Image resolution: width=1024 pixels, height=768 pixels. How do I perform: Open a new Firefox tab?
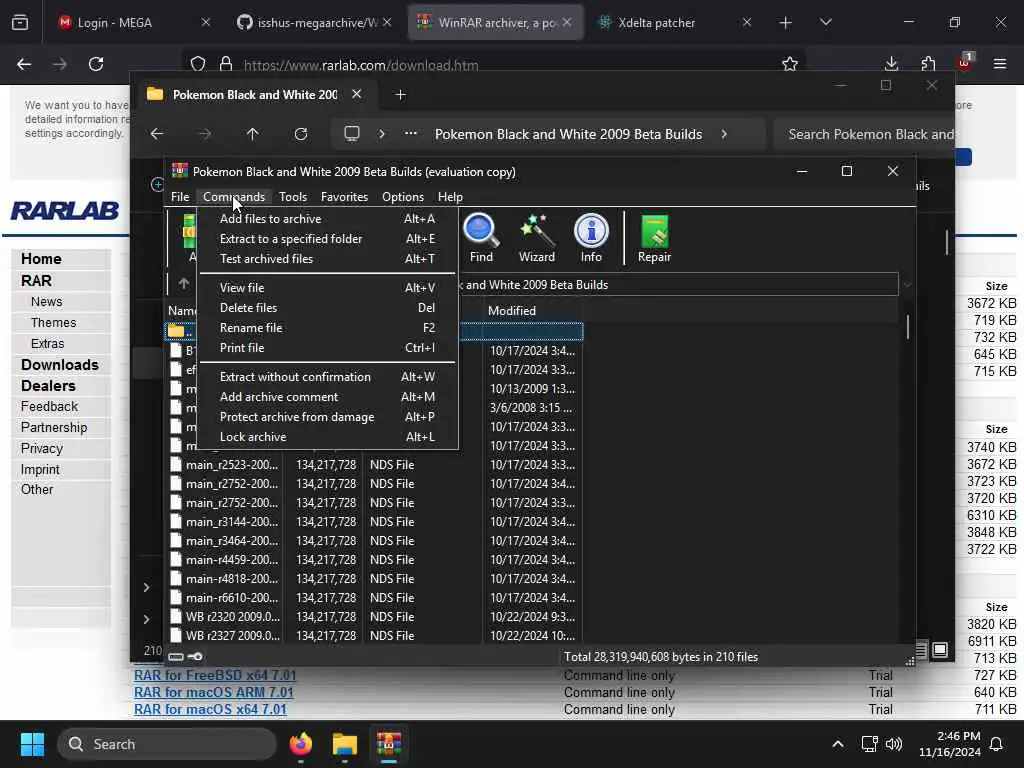tap(786, 23)
